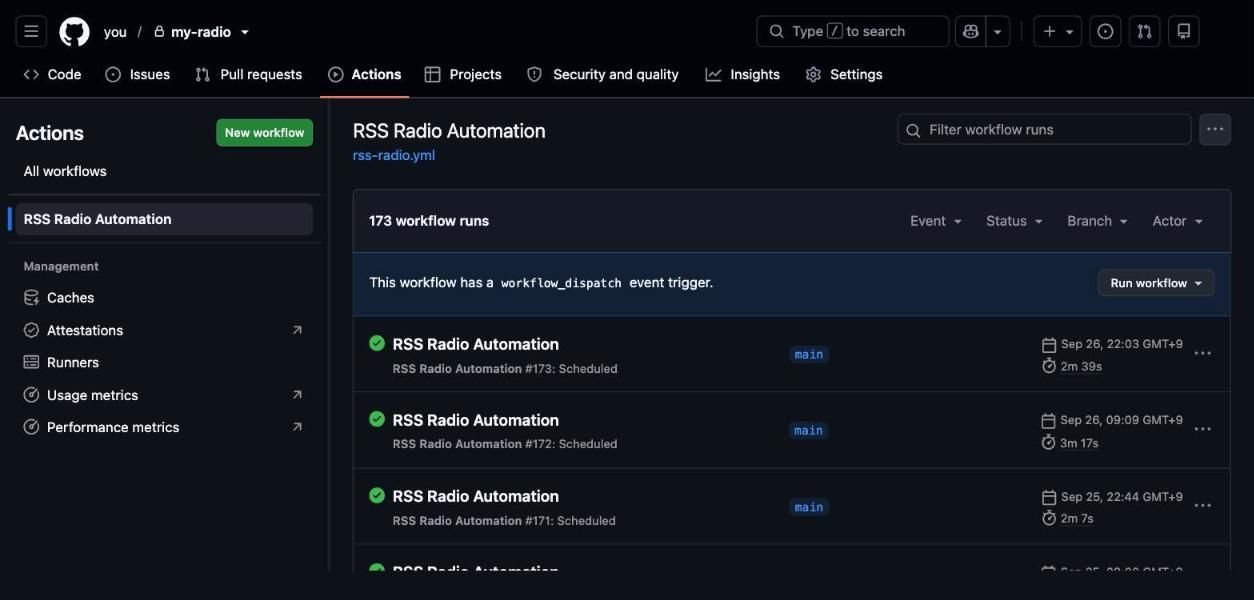Click the success check icon for run #171
This screenshot has height=600, width=1254.
coord(377,495)
